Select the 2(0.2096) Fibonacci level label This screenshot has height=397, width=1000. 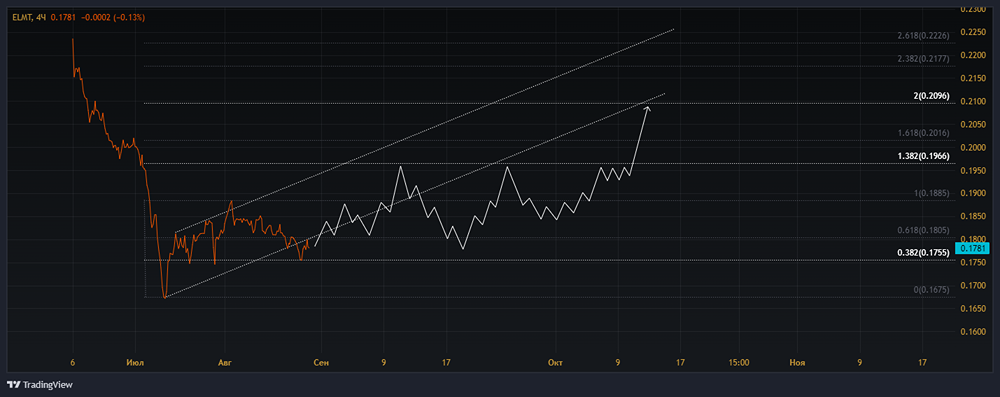click(x=931, y=96)
